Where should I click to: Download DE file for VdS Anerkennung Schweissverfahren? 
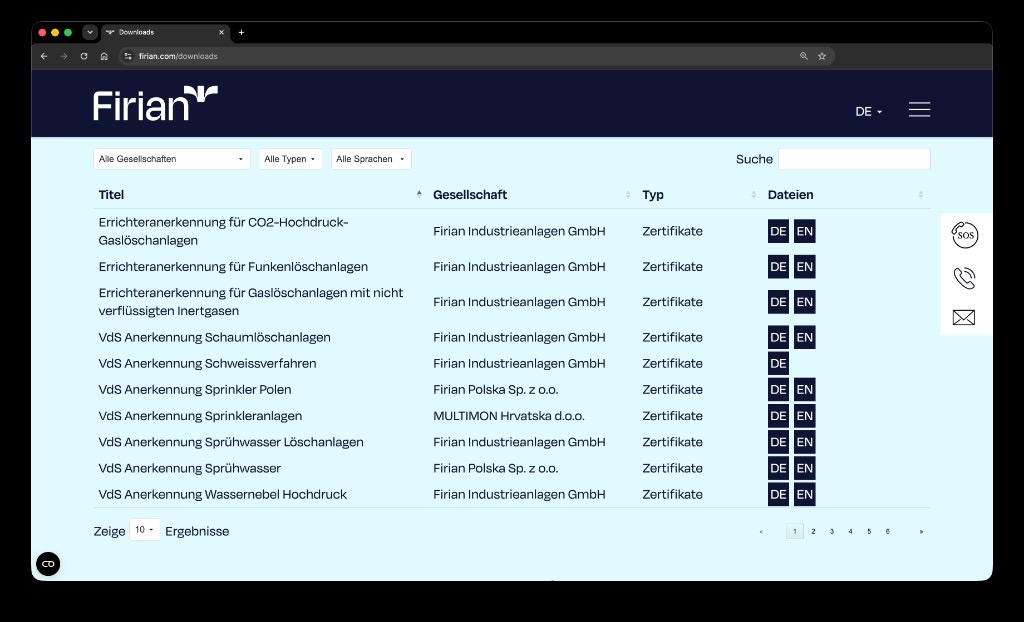pyautogui.click(x=778, y=363)
